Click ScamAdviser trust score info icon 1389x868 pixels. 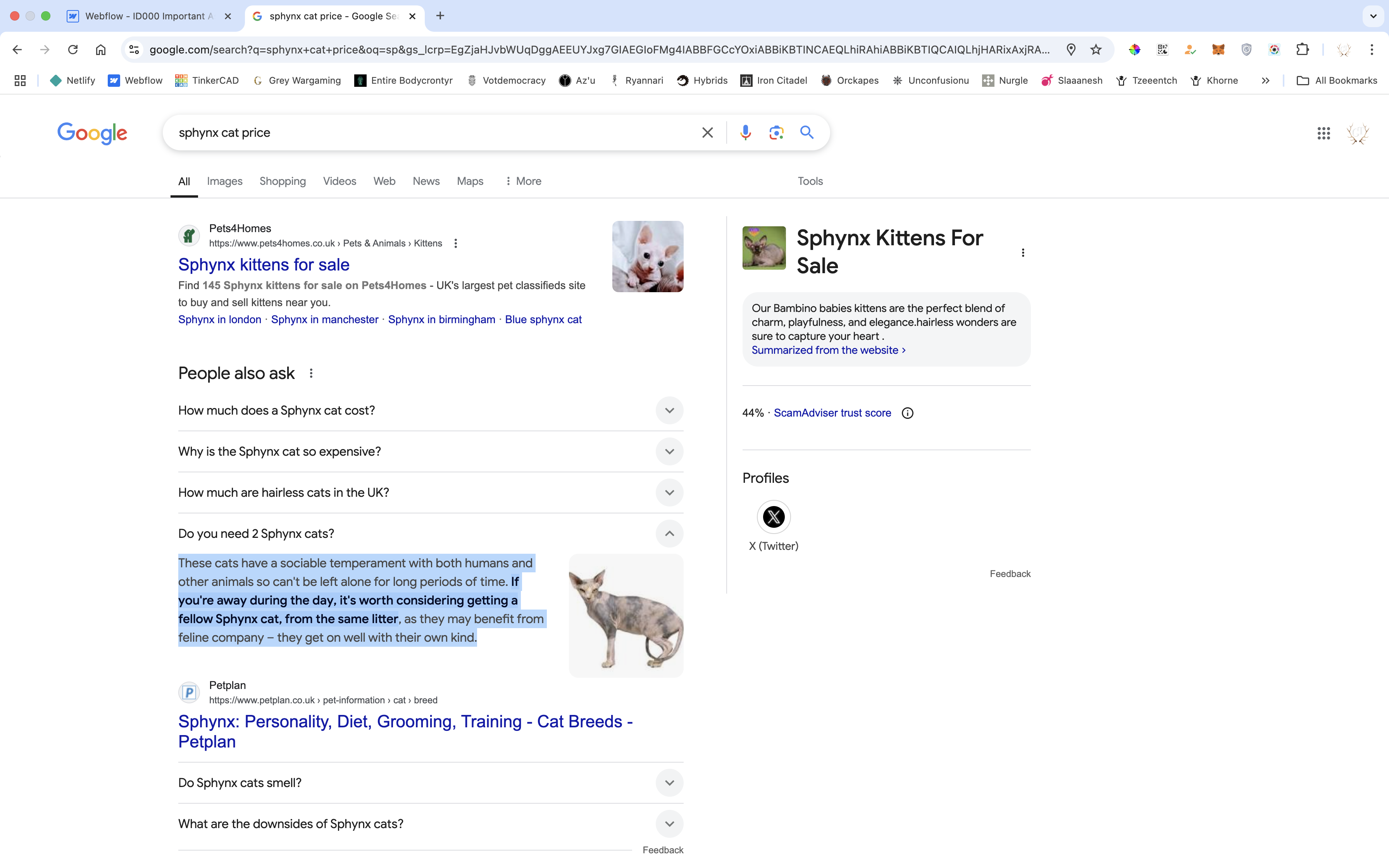click(x=907, y=413)
